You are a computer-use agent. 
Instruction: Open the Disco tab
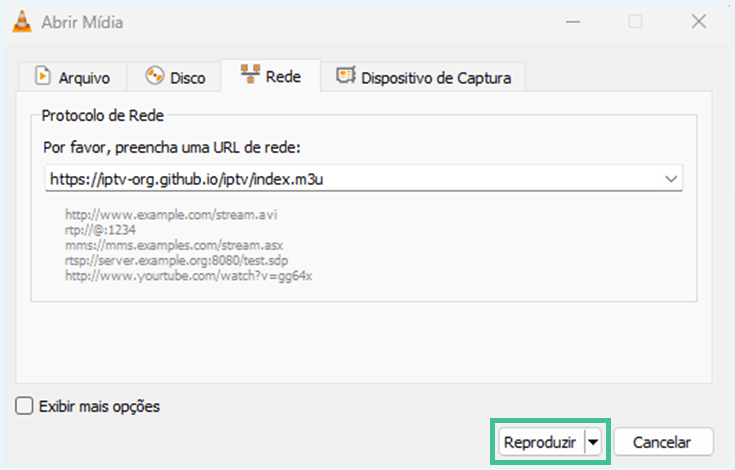tap(174, 76)
